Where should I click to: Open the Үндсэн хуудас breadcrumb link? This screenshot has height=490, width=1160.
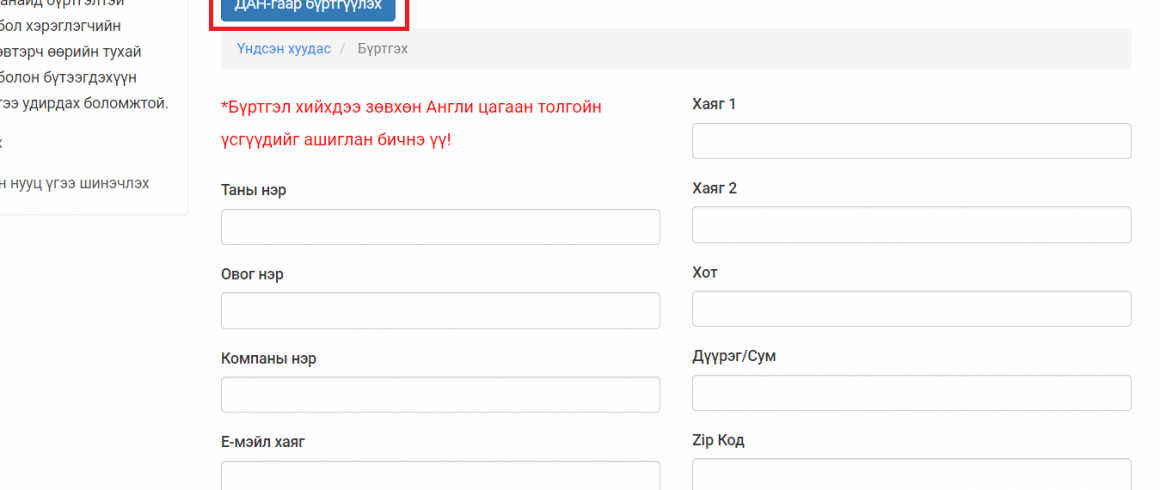point(284,49)
